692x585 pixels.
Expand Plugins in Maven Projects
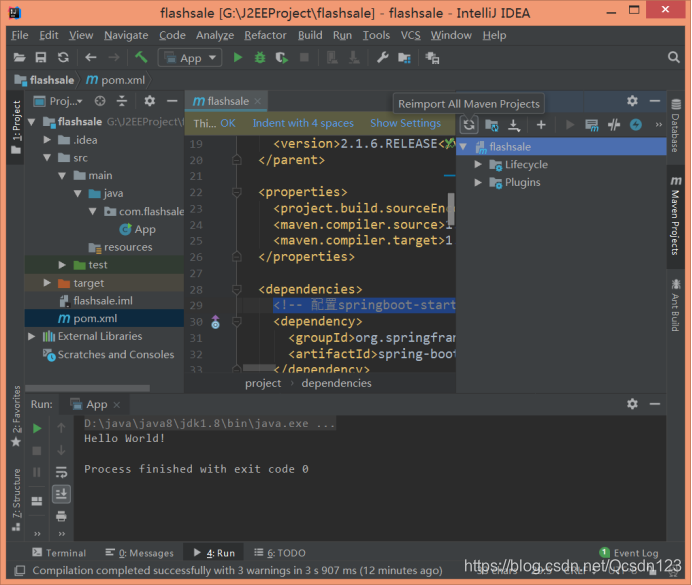click(478, 182)
